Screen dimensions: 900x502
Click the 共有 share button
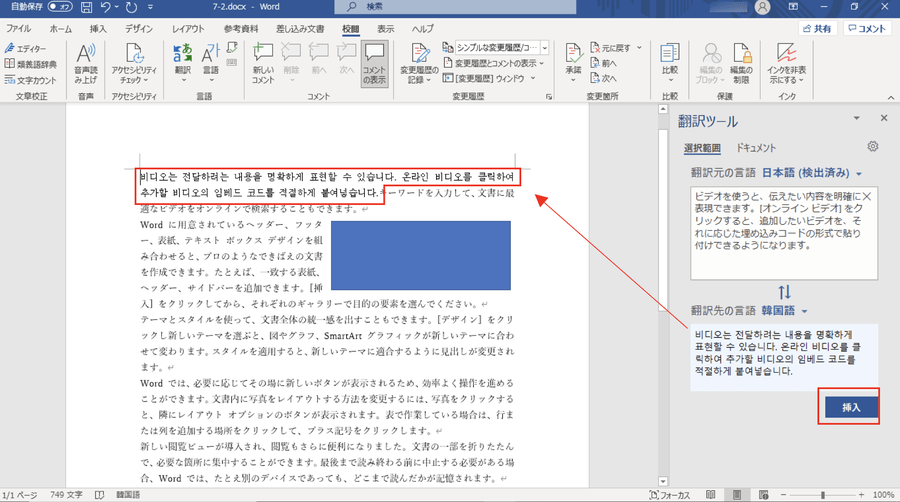[817, 29]
